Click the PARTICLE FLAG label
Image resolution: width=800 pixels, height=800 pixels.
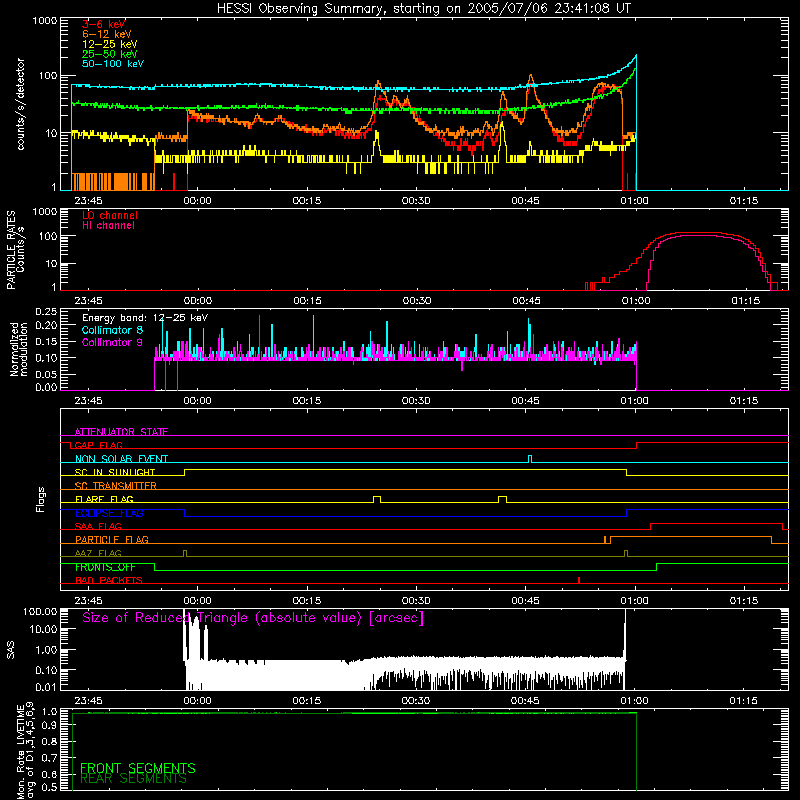coord(112,539)
